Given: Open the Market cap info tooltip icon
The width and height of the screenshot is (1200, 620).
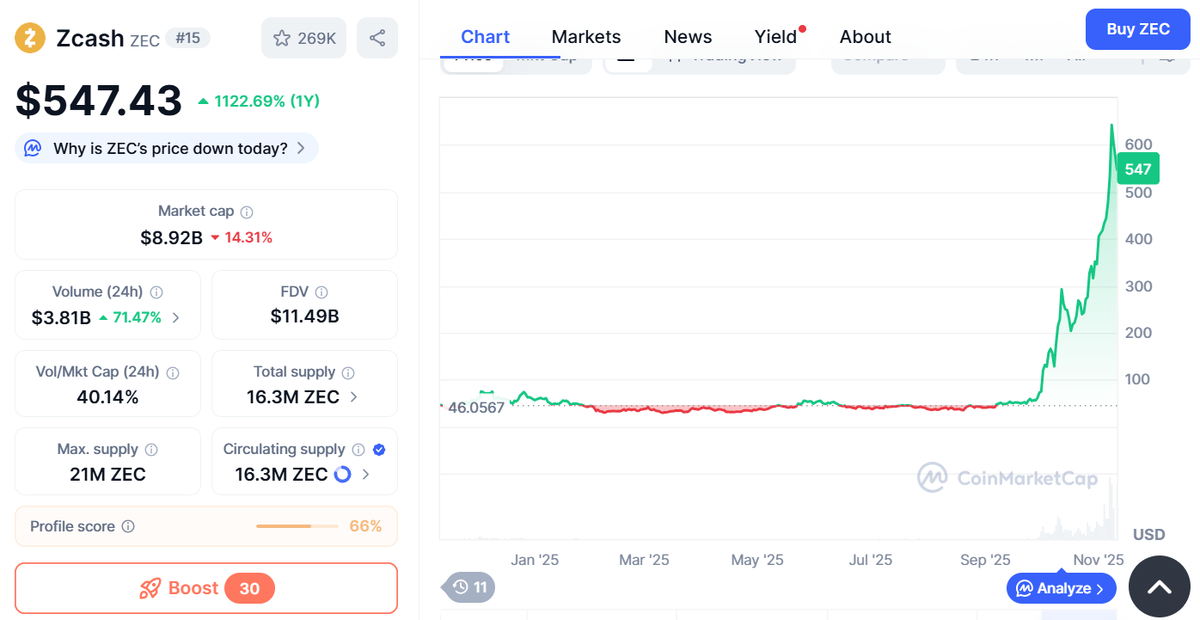Looking at the screenshot, I should coord(247,212).
